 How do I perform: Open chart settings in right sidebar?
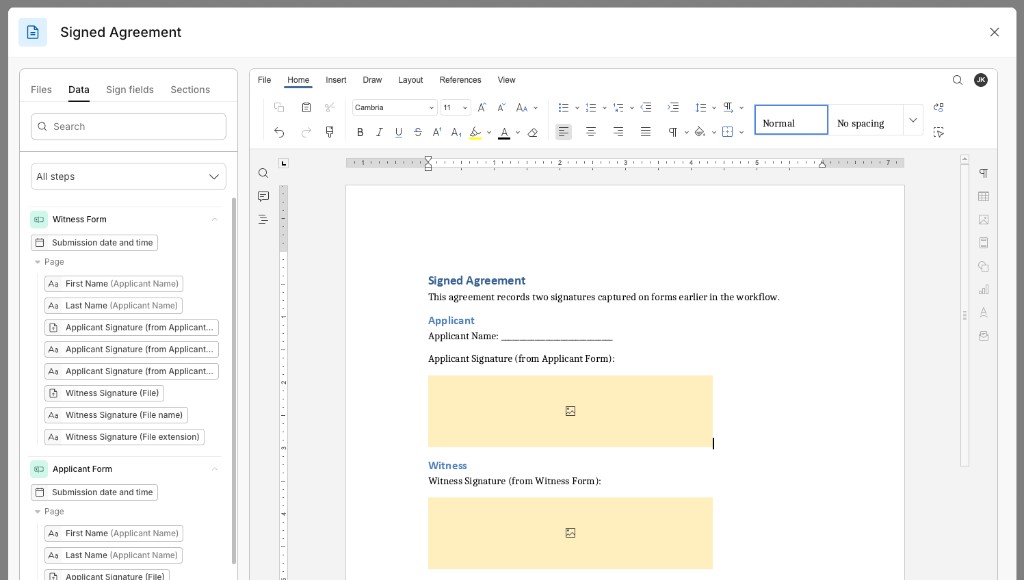tap(984, 289)
